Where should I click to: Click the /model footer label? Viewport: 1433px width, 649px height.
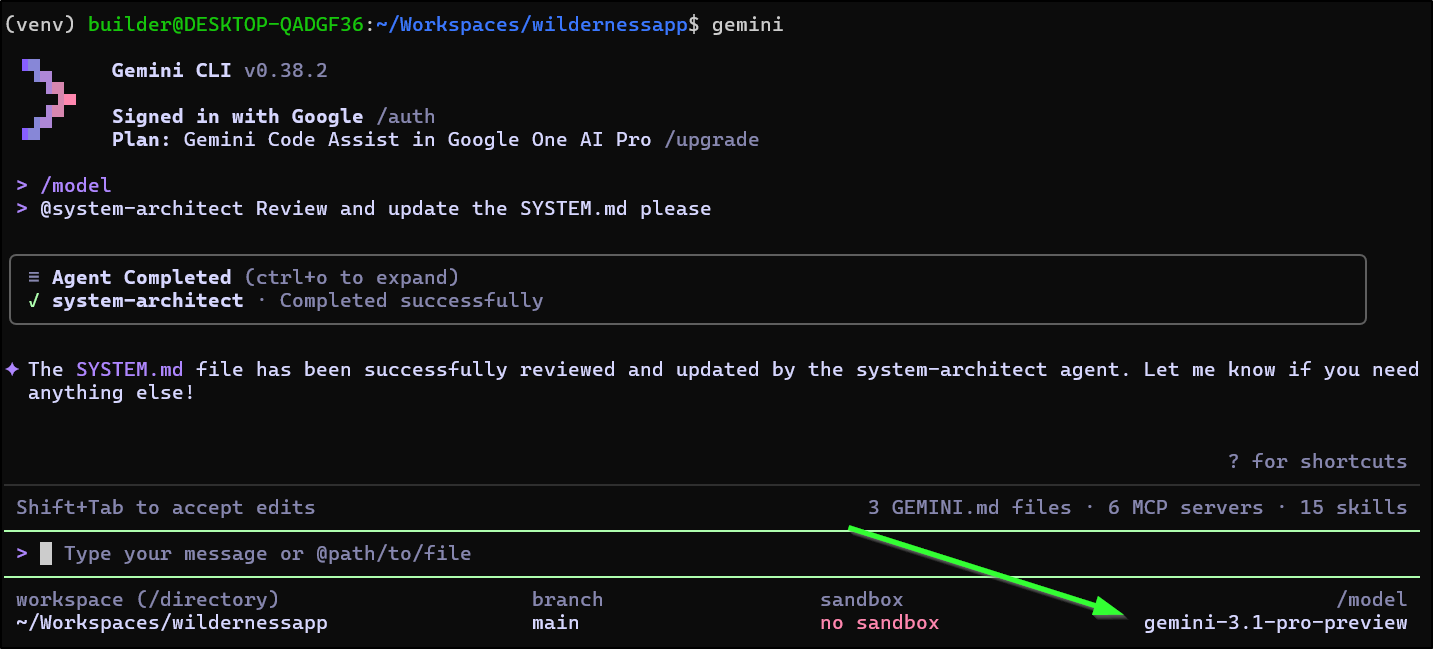tap(1371, 600)
